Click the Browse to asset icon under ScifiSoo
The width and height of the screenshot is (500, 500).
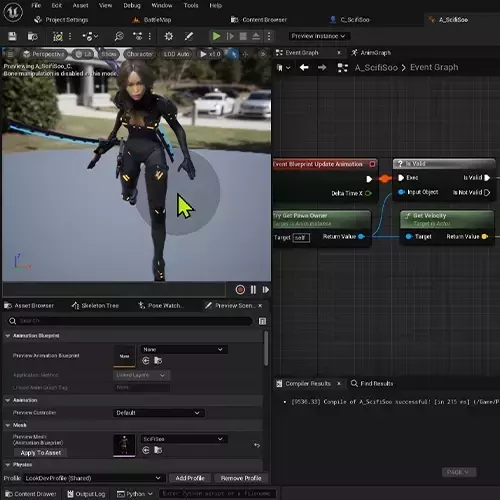point(158,450)
